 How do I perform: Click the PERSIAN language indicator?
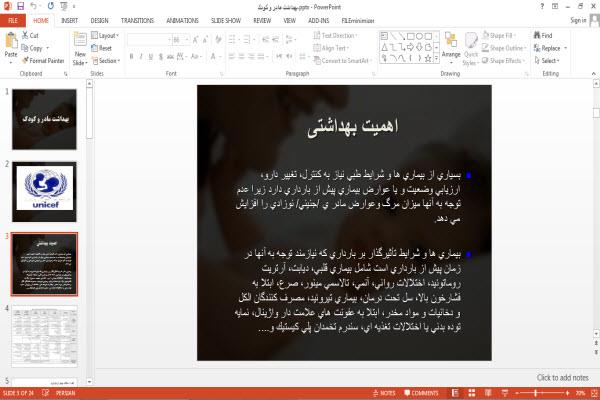pyautogui.click(x=65, y=393)
